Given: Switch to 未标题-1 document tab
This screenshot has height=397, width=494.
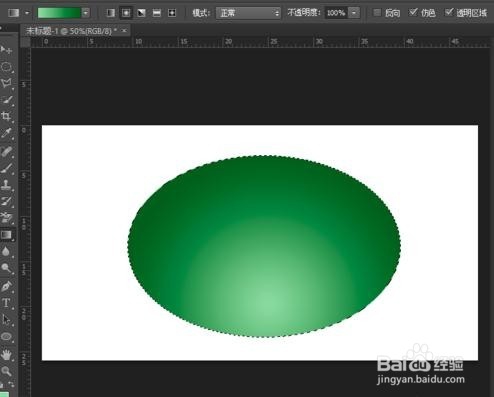Looking at the screenshot, I should pyautogui.click(x=71, y=31).
